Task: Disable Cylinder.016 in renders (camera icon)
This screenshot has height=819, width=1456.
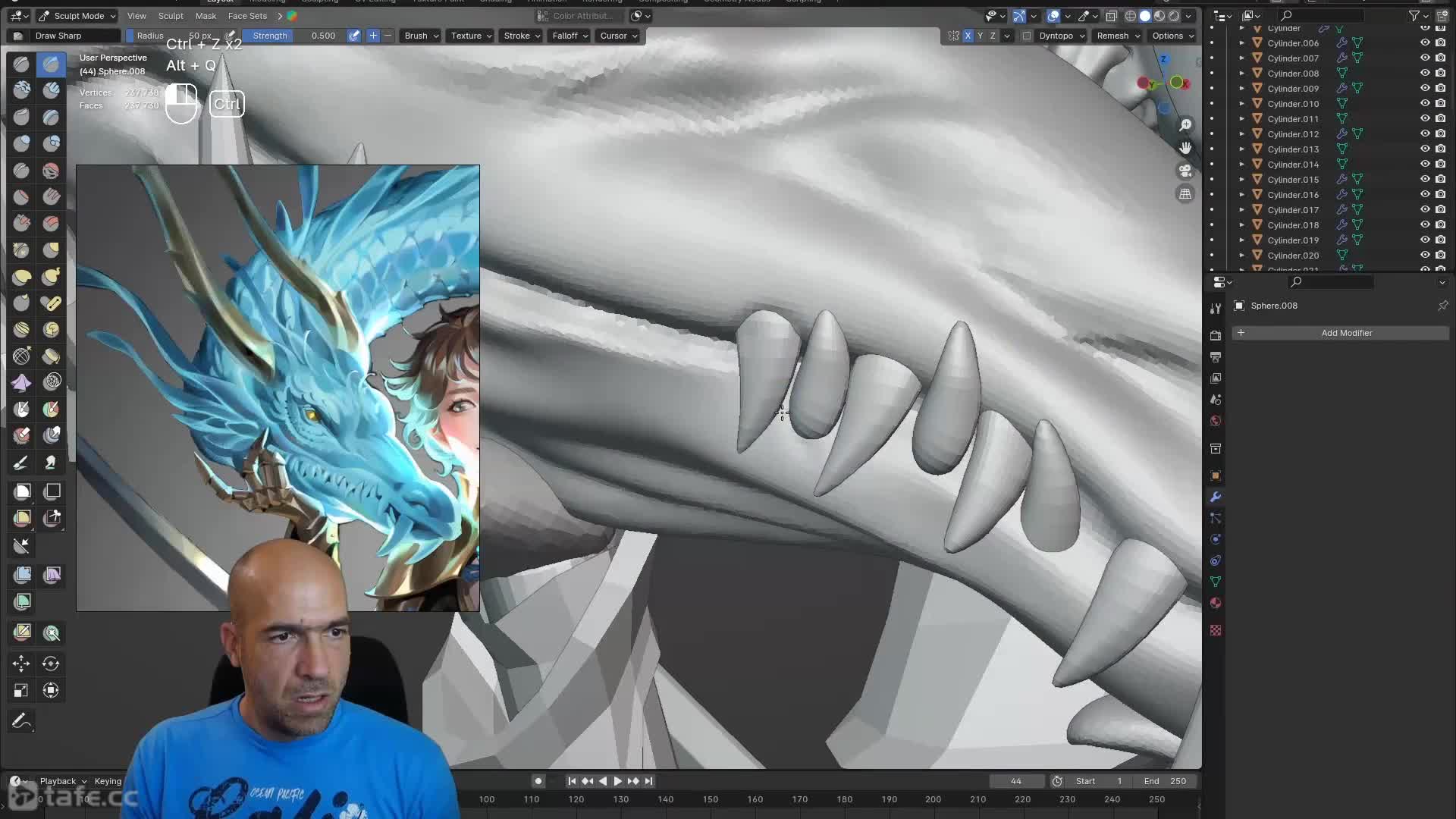Action: click(x=1440, y=195)
